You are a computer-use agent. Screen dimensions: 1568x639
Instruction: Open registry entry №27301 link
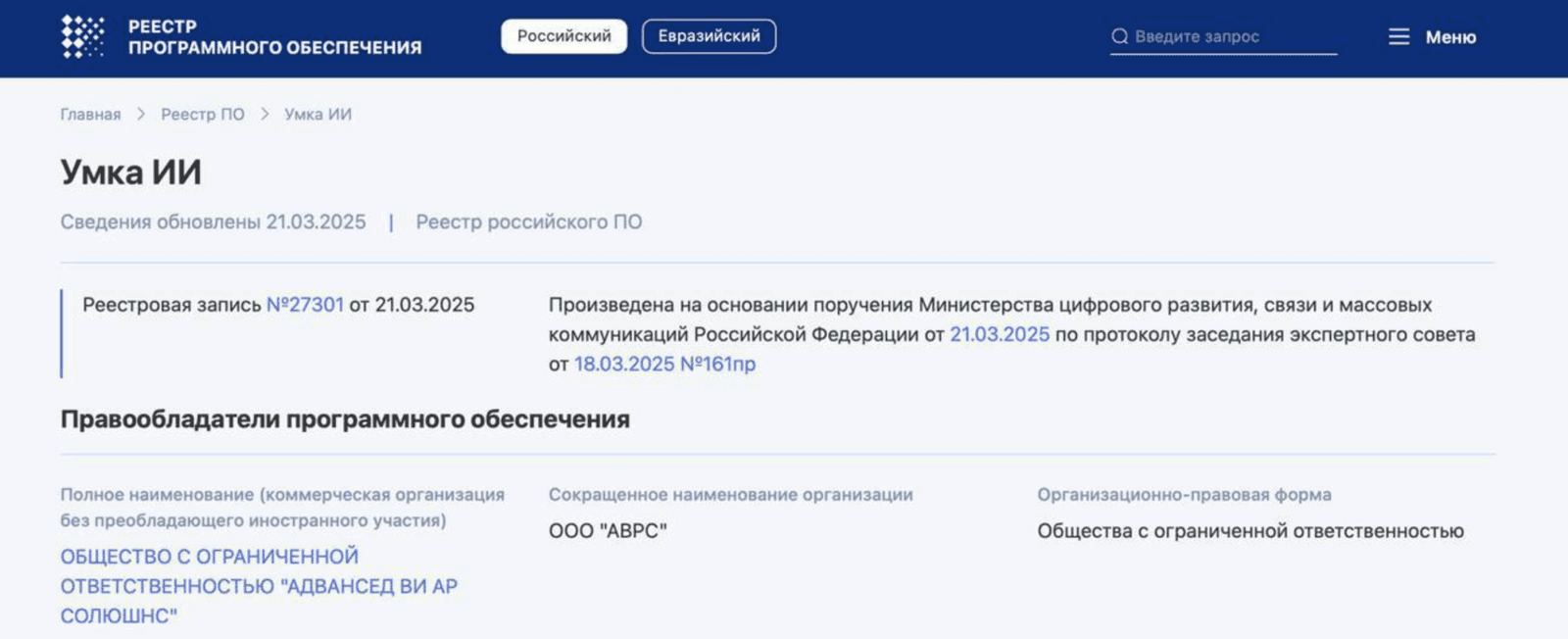305,305
